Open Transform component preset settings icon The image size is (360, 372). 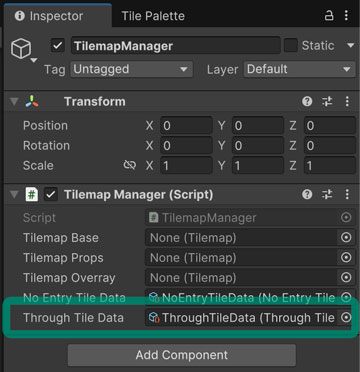point(327,101)
